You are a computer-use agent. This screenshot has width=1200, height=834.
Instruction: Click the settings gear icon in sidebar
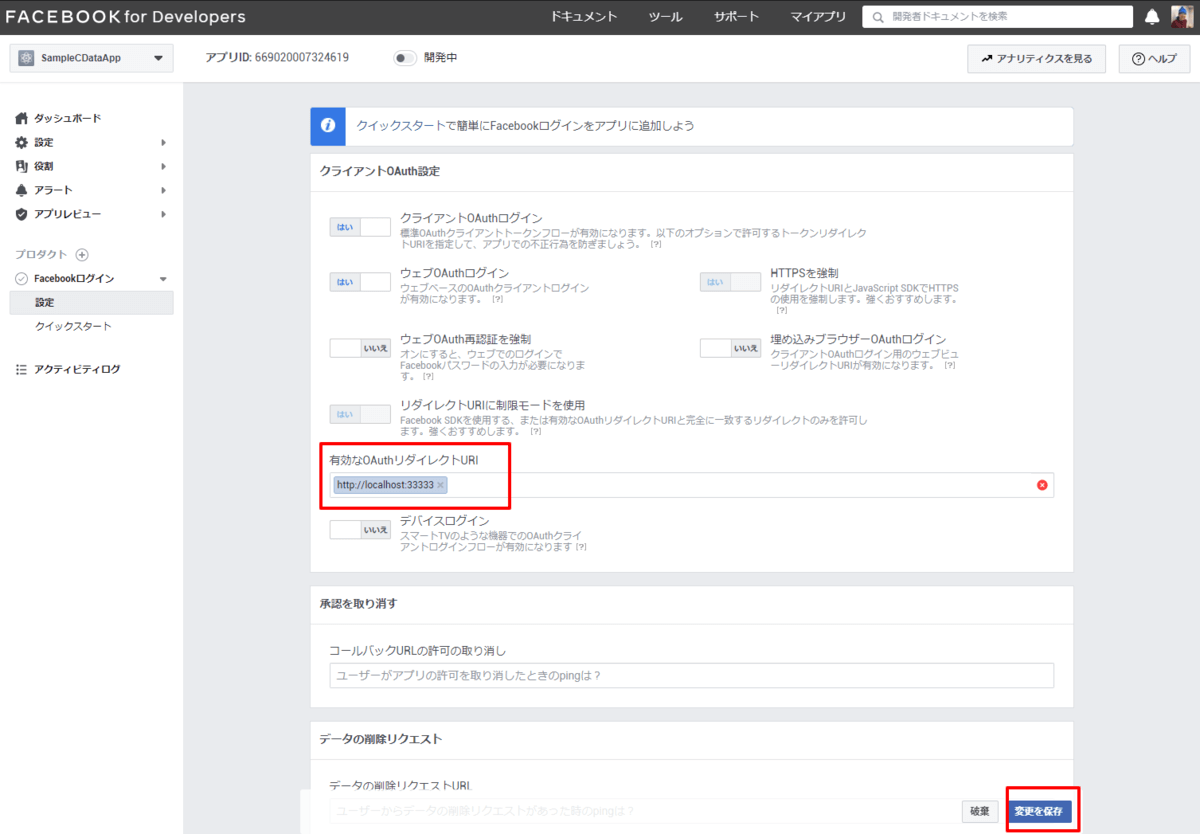pos(22,142)
